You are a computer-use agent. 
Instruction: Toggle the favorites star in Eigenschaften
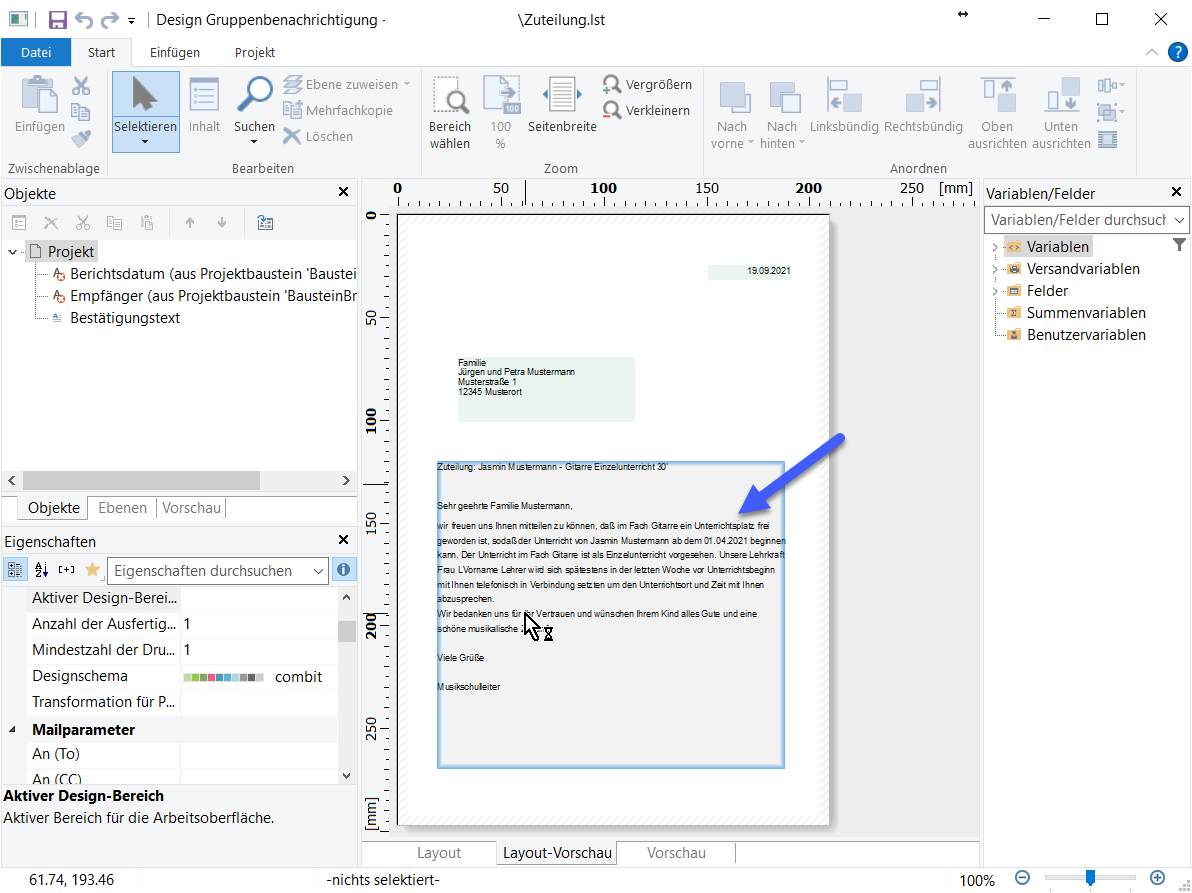tap(92, 570)
